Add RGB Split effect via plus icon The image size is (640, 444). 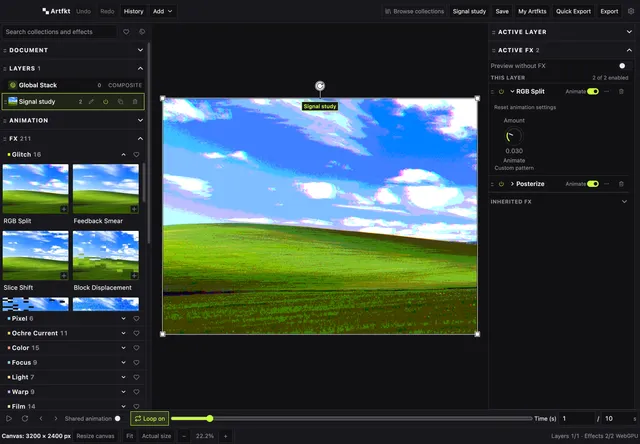click(x=64, y=209)
